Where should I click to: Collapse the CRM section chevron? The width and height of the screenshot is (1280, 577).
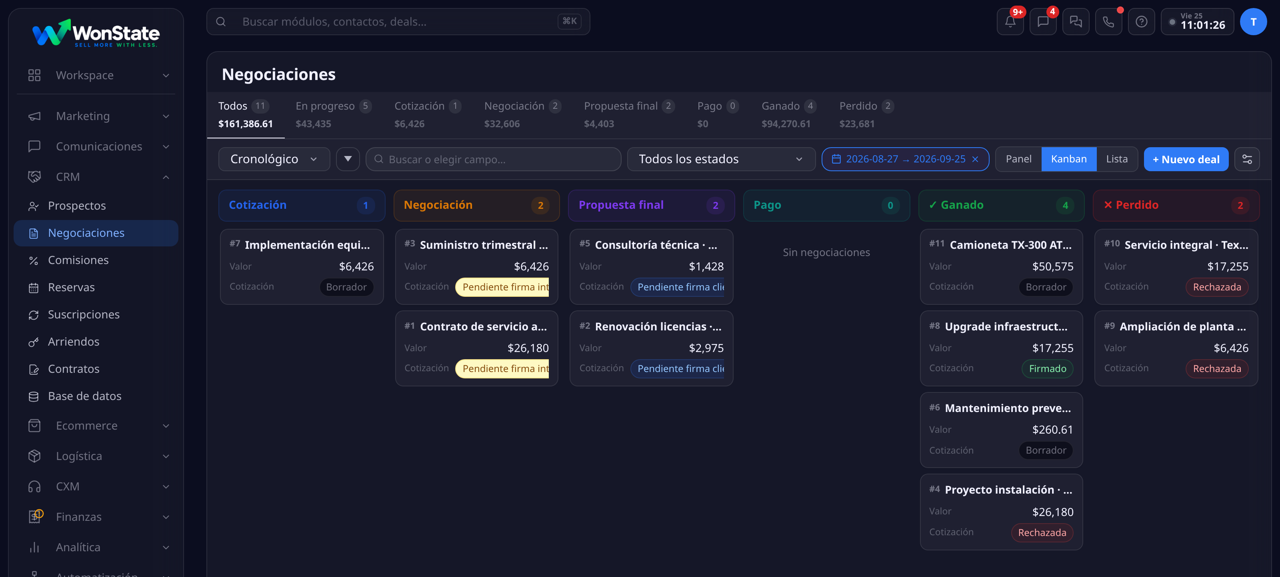[x=166, y=177]
